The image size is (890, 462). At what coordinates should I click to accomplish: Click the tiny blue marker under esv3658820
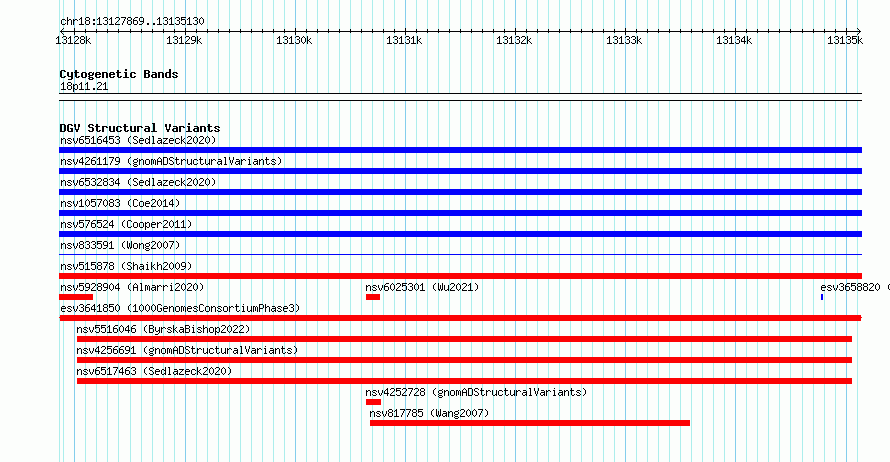tap(822, 297)
